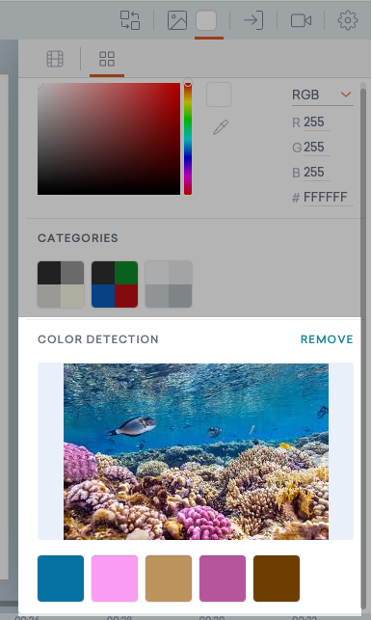Select the solid color background tab
Viewport: 372px width, 620px height.
point(206,20)
